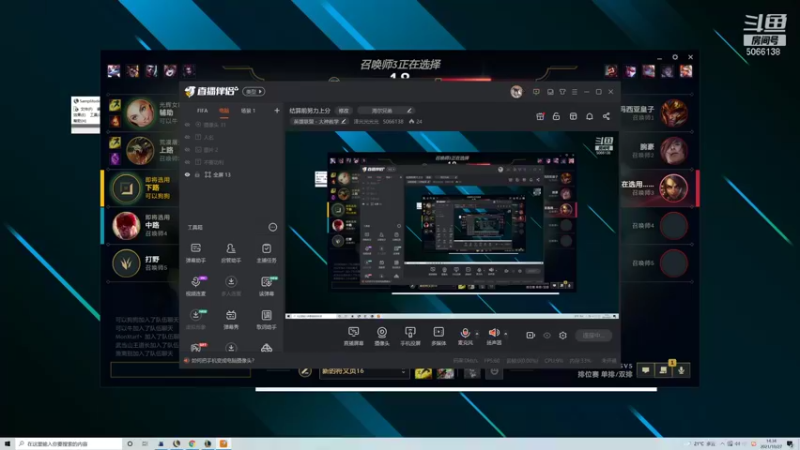The width and height of the screenshot is (800, 450).
Task: Add a multimedia source (多媒体)
Action: tap(438, 336)
